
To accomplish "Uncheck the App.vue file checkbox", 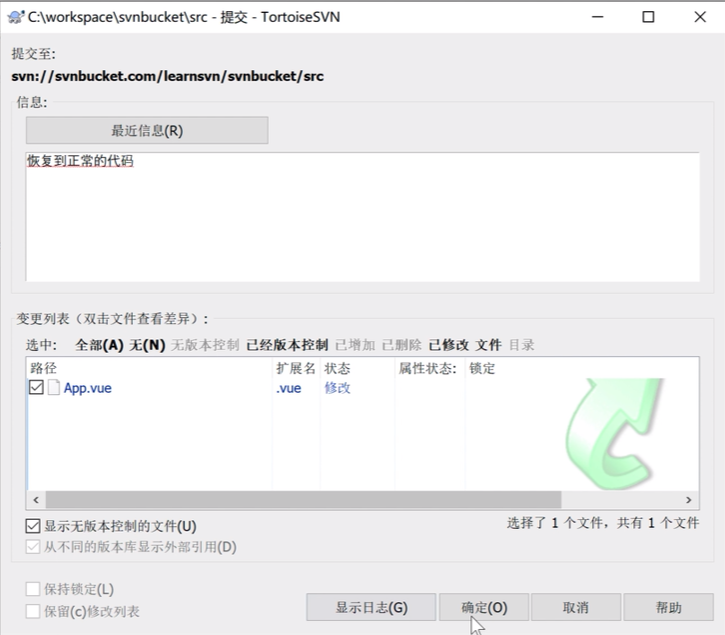I will point(36,387).
